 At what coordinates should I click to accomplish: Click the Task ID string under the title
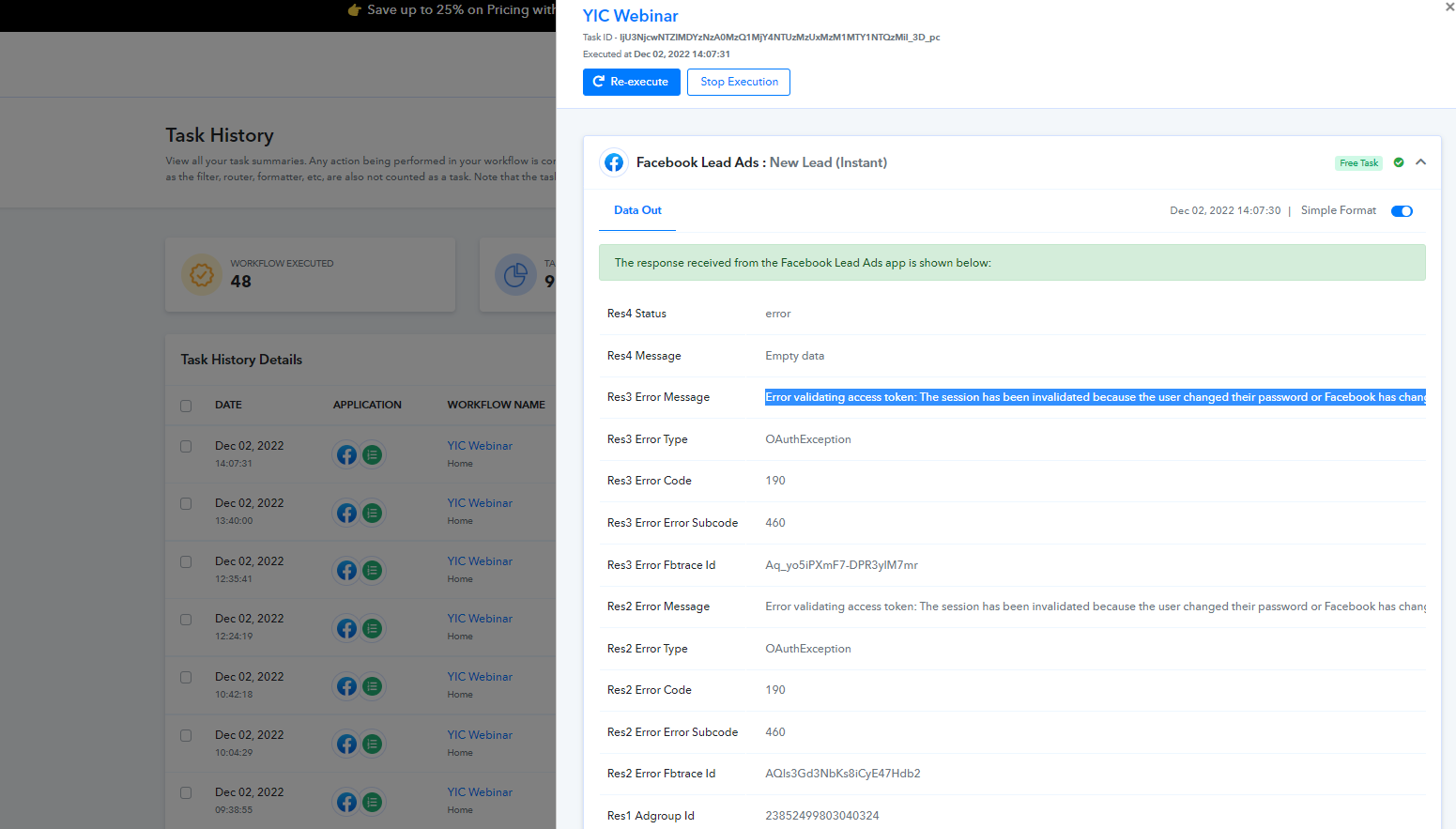coord(780,38)
